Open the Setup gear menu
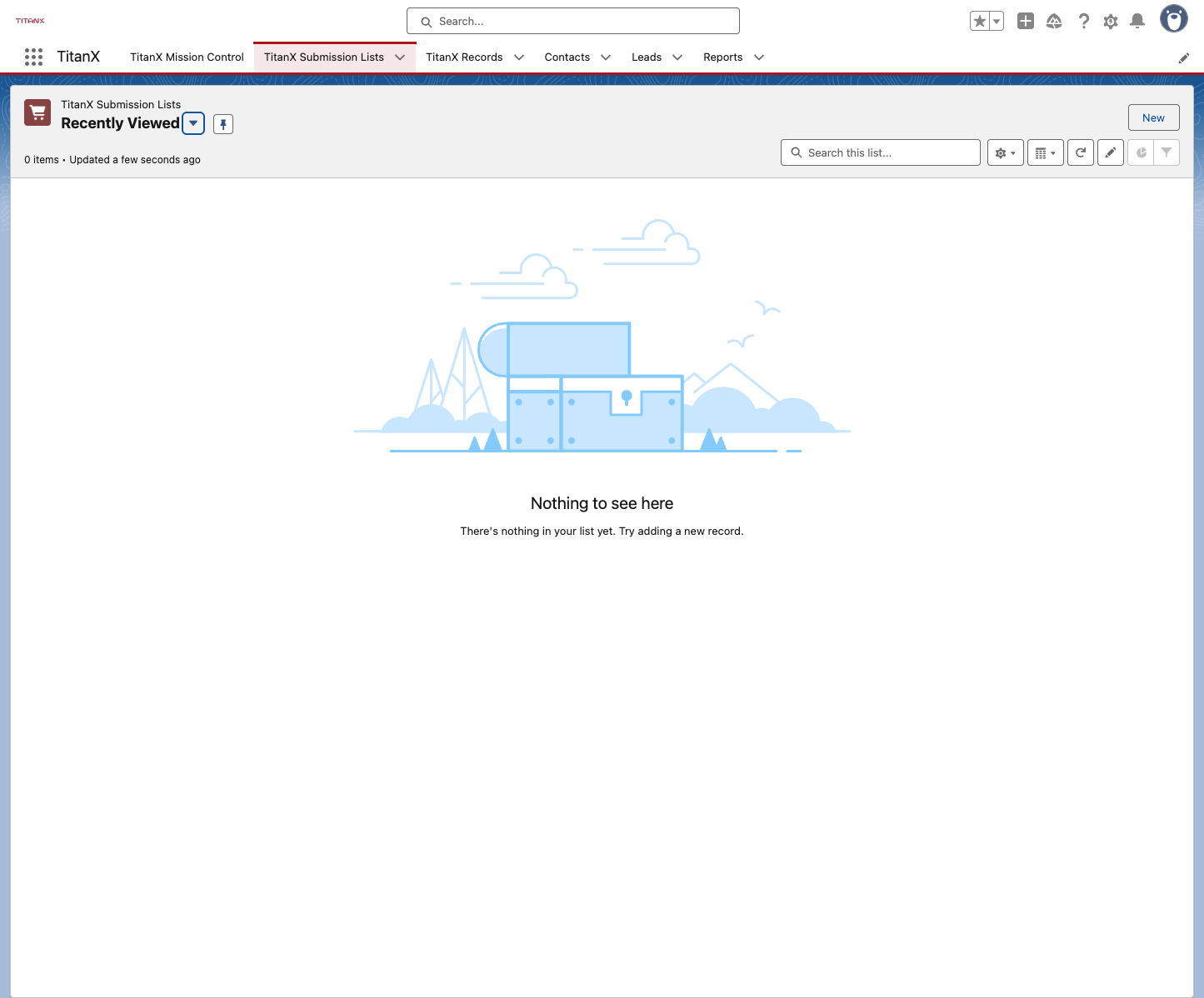Viewport: 1204px width, 998px height. point(1111,22)
